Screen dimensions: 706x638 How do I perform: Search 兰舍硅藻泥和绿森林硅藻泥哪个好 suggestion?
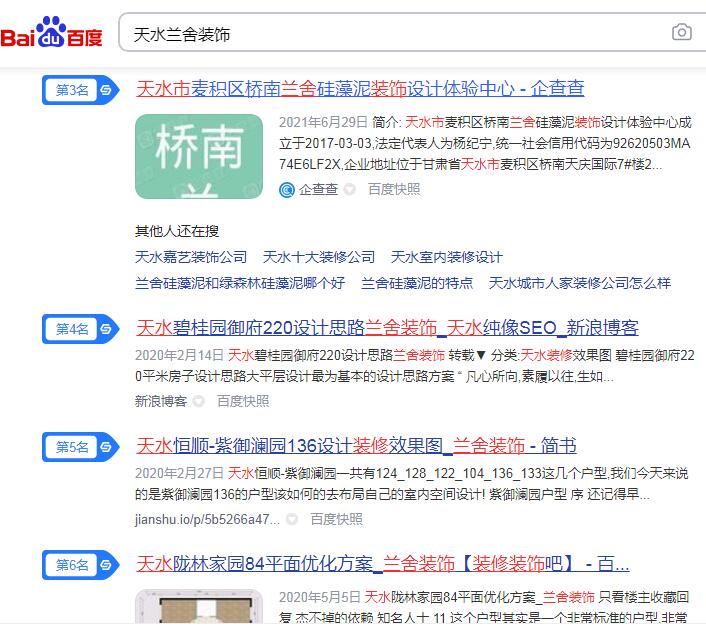pyautogui.click(x=240, y=283)
